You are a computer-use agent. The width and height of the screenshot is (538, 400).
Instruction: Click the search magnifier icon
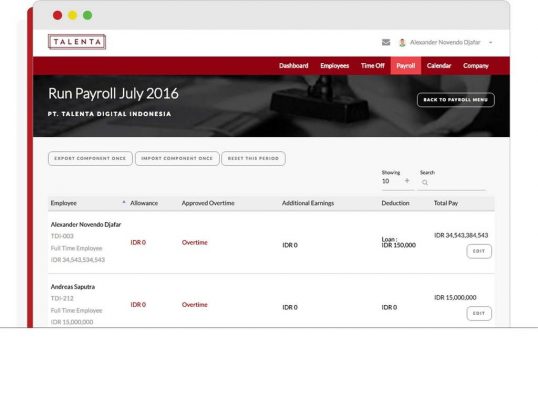point(425,183)
